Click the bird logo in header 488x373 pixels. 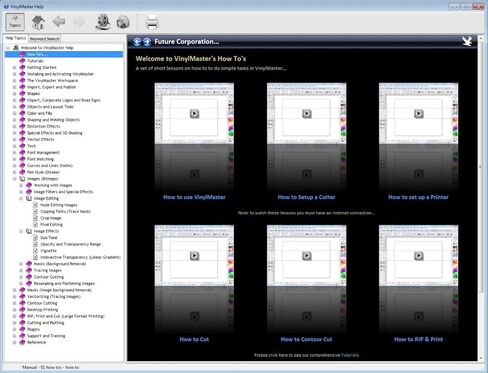click(x=467, y=42)
